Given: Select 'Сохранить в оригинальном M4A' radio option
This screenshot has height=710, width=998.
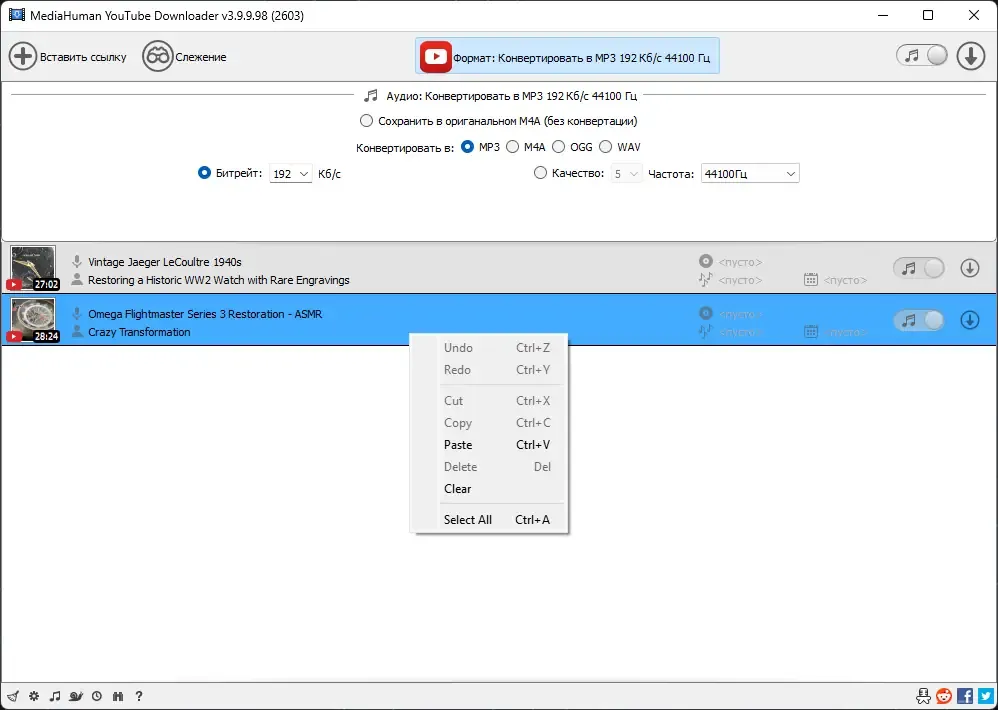Looking at the screenshot, I should [366, 121].
